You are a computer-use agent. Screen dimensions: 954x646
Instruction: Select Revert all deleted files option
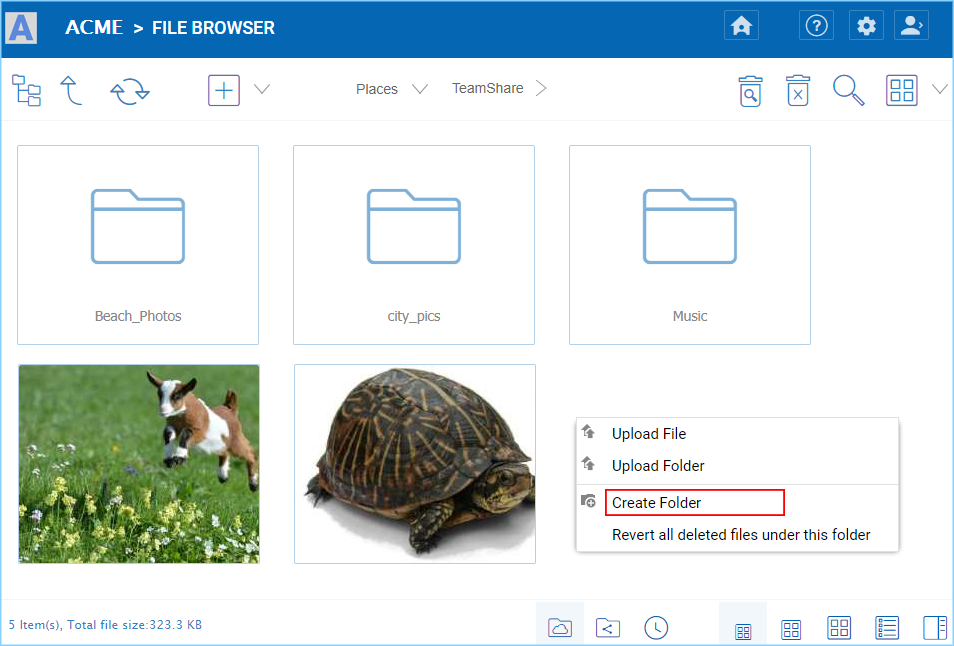740,535
